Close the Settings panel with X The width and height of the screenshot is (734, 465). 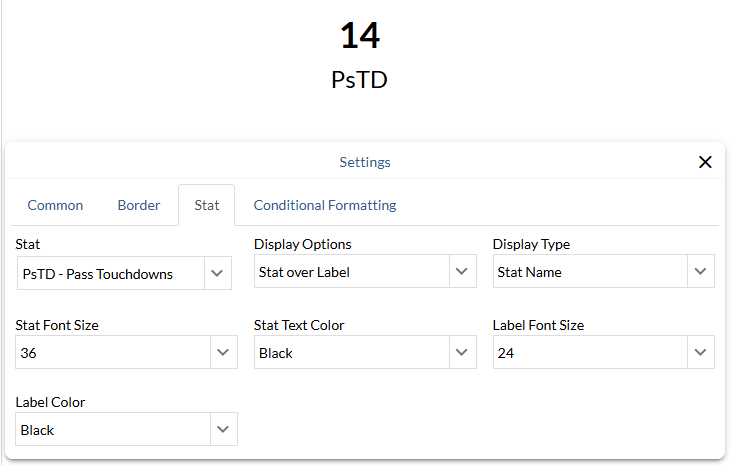coord(705,162)
